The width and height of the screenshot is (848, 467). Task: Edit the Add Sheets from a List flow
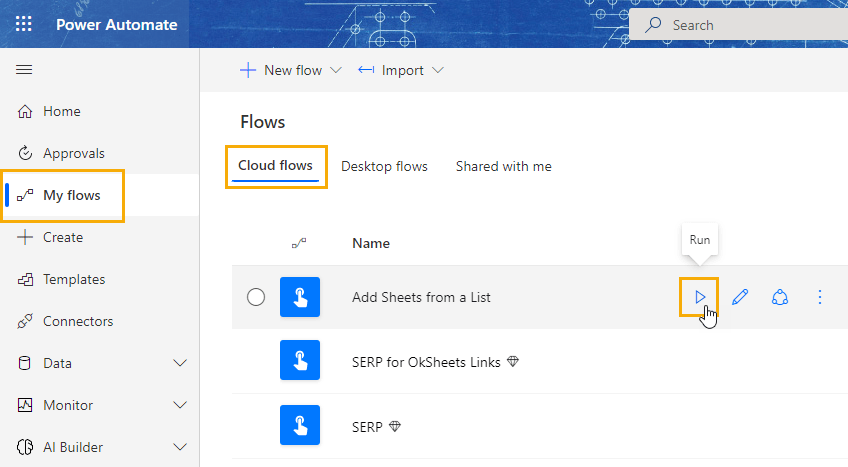point(740,297)
